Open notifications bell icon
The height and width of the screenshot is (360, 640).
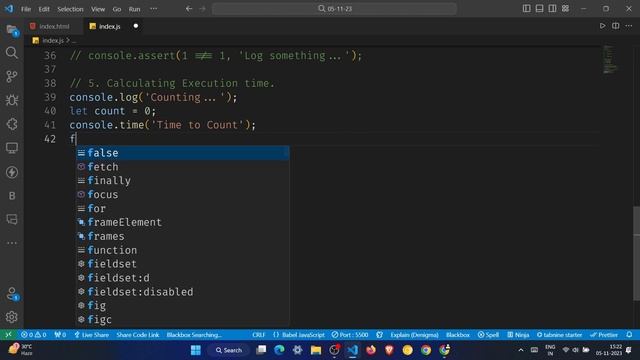[x=629, y=335]
